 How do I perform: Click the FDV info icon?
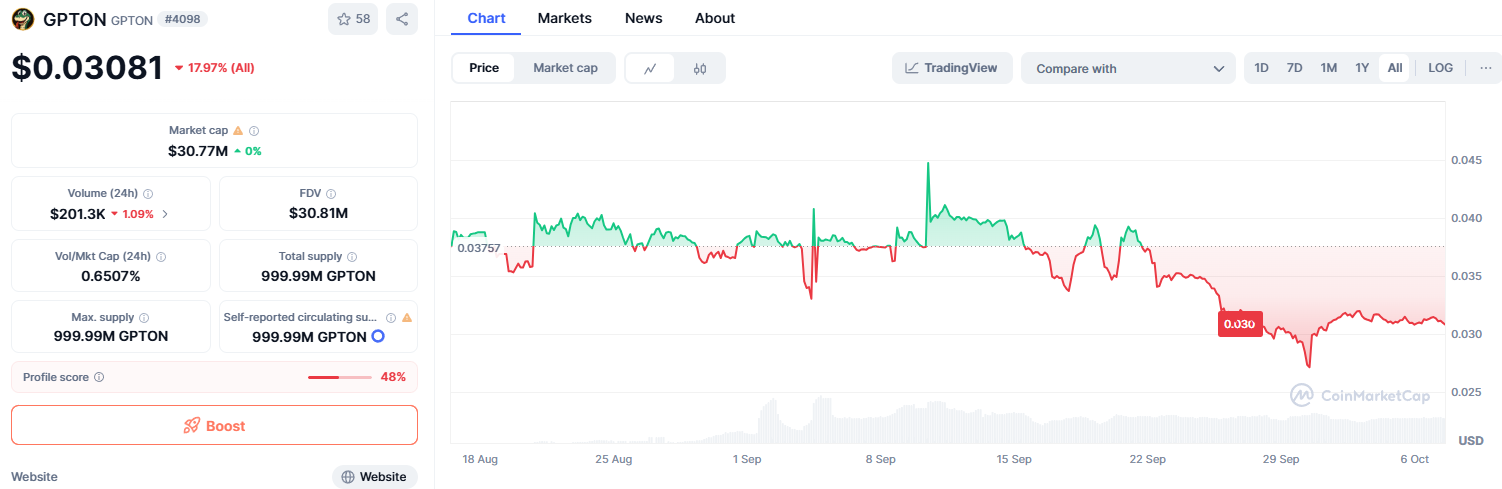(331, 194)
